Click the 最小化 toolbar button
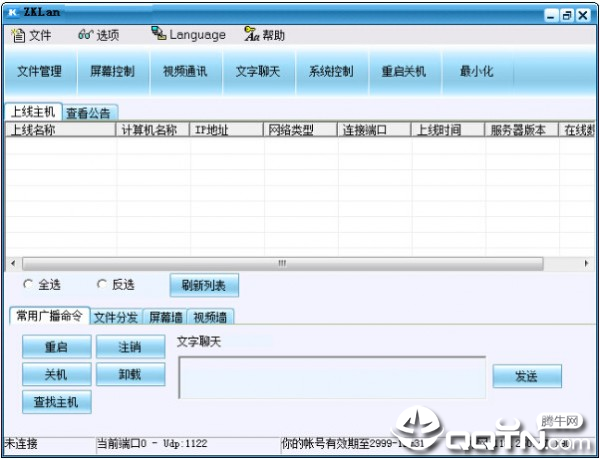The height and width of the screenshot is (459, 600). 477,72
